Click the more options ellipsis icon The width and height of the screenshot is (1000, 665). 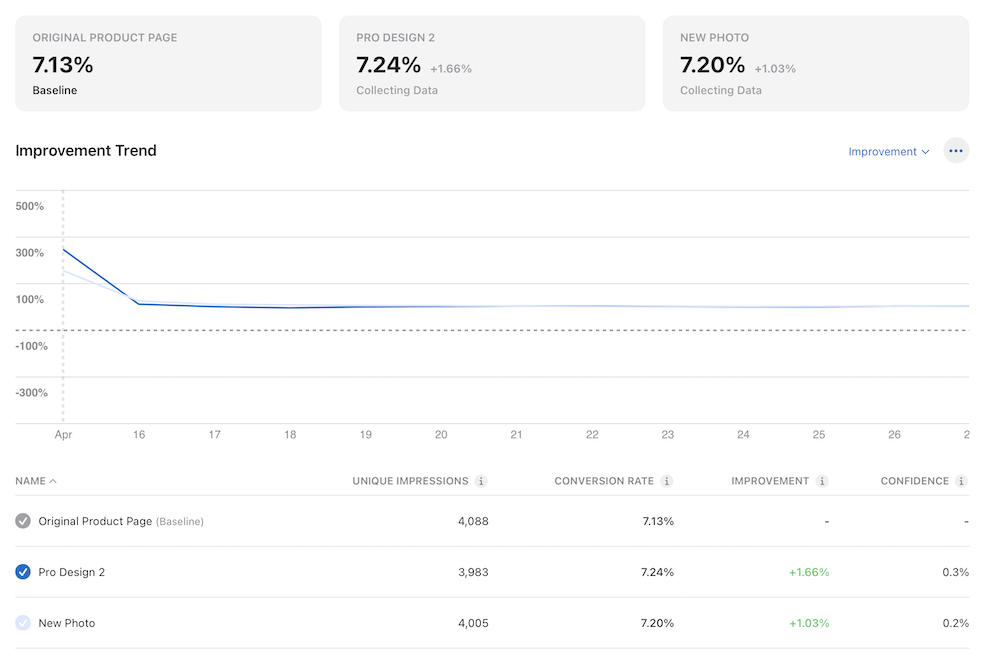coord(956,150)
